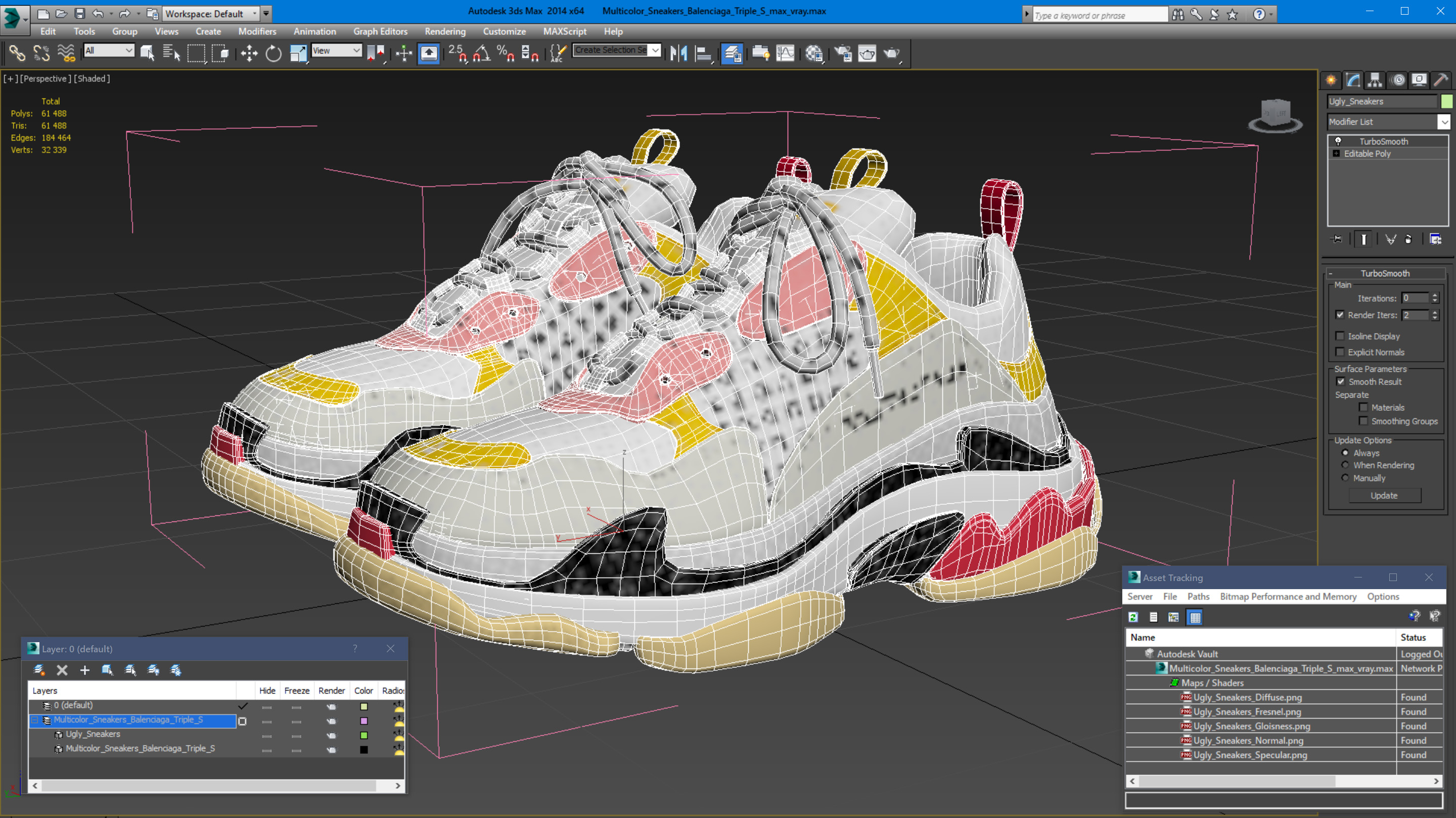Open the Rendering menu

[x=445, y=32]
